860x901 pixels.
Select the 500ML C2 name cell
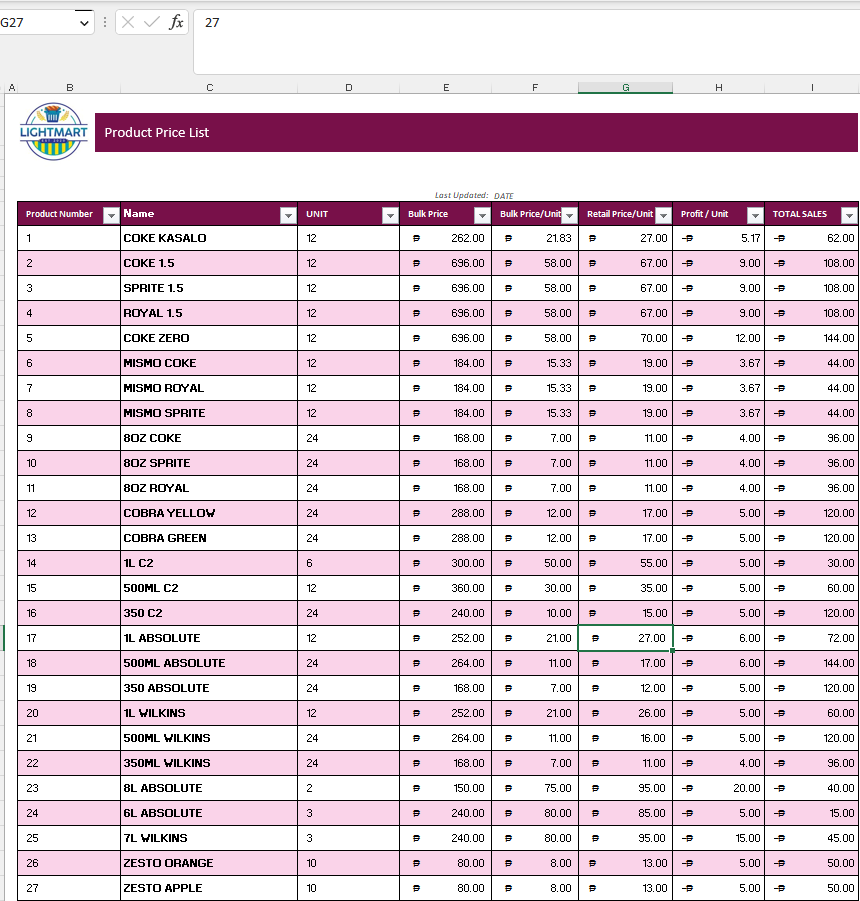(x=209, y=588)
